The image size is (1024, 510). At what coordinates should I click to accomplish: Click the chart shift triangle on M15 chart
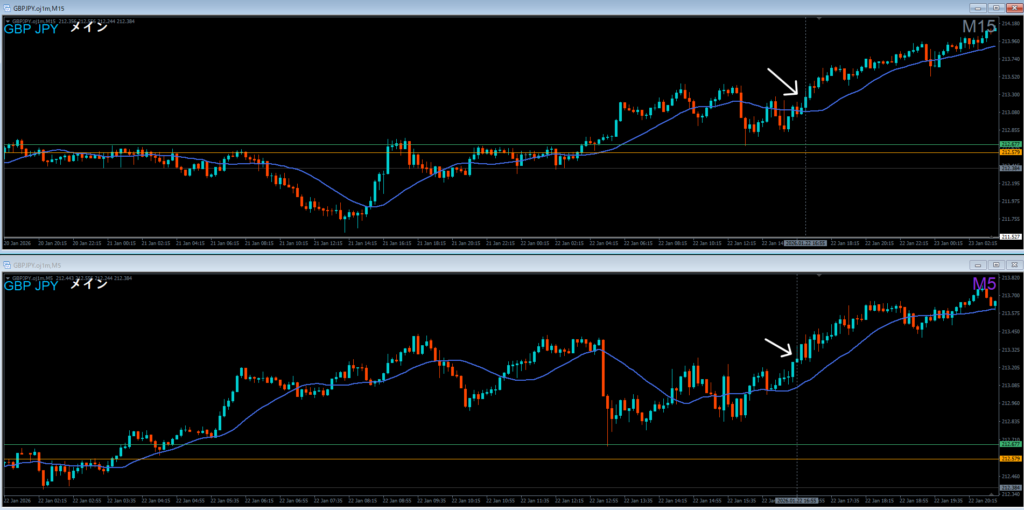[x=820, y=19]
